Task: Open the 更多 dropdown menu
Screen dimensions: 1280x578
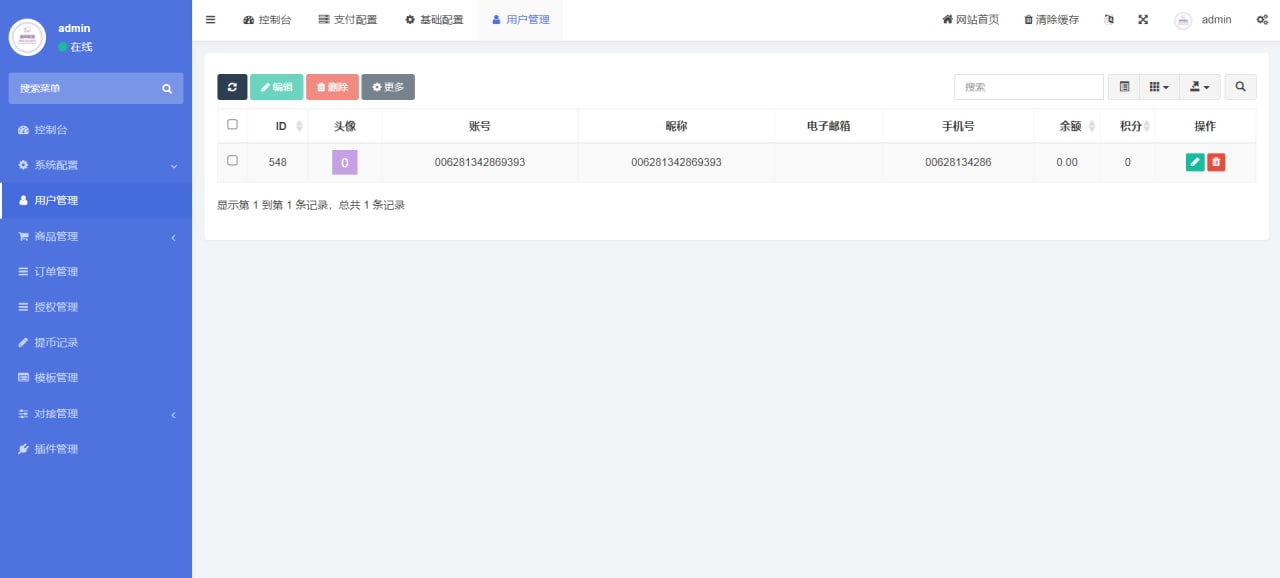Action: point(388,87)
